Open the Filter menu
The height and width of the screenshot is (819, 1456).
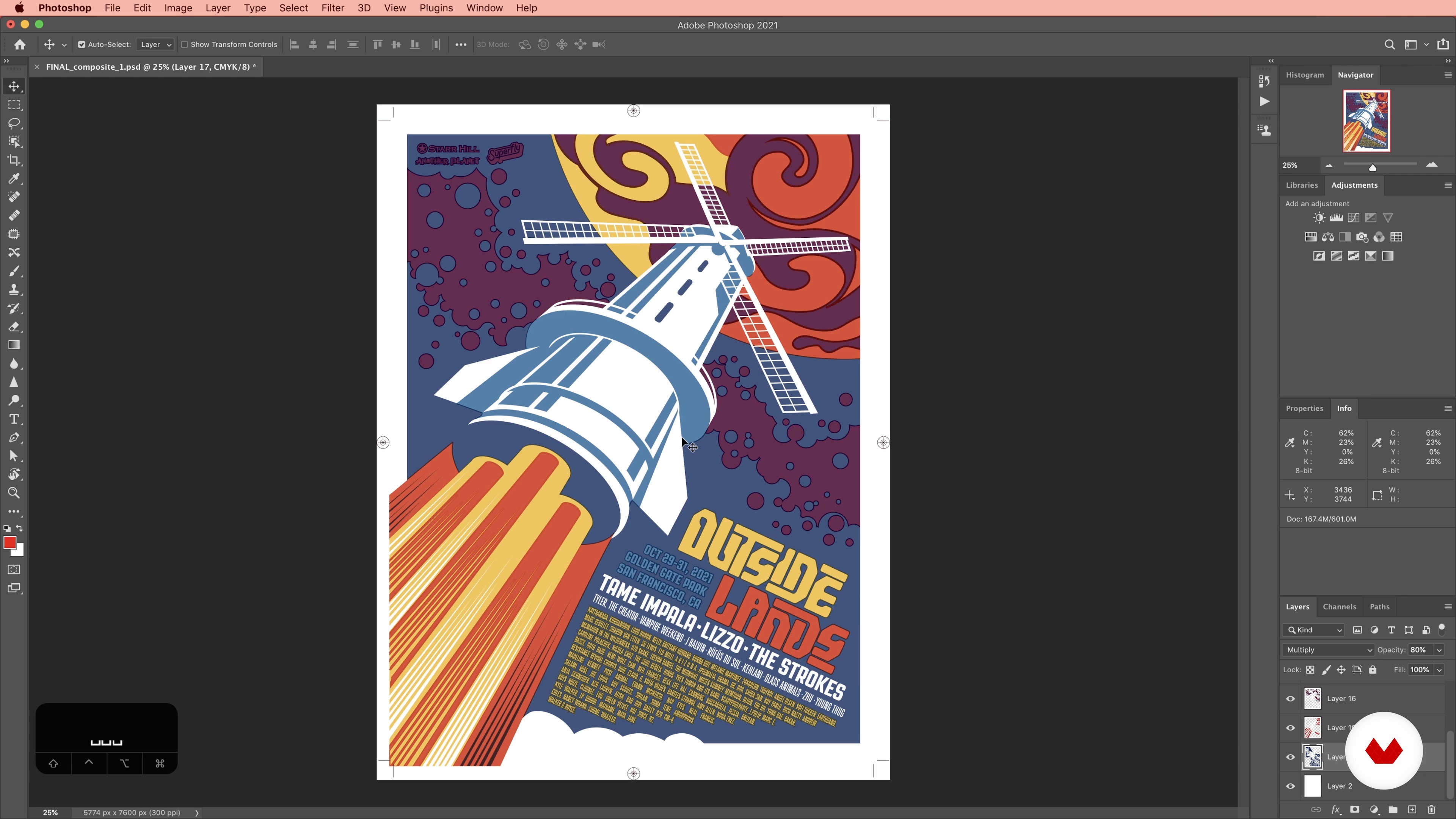pos(333,8)
